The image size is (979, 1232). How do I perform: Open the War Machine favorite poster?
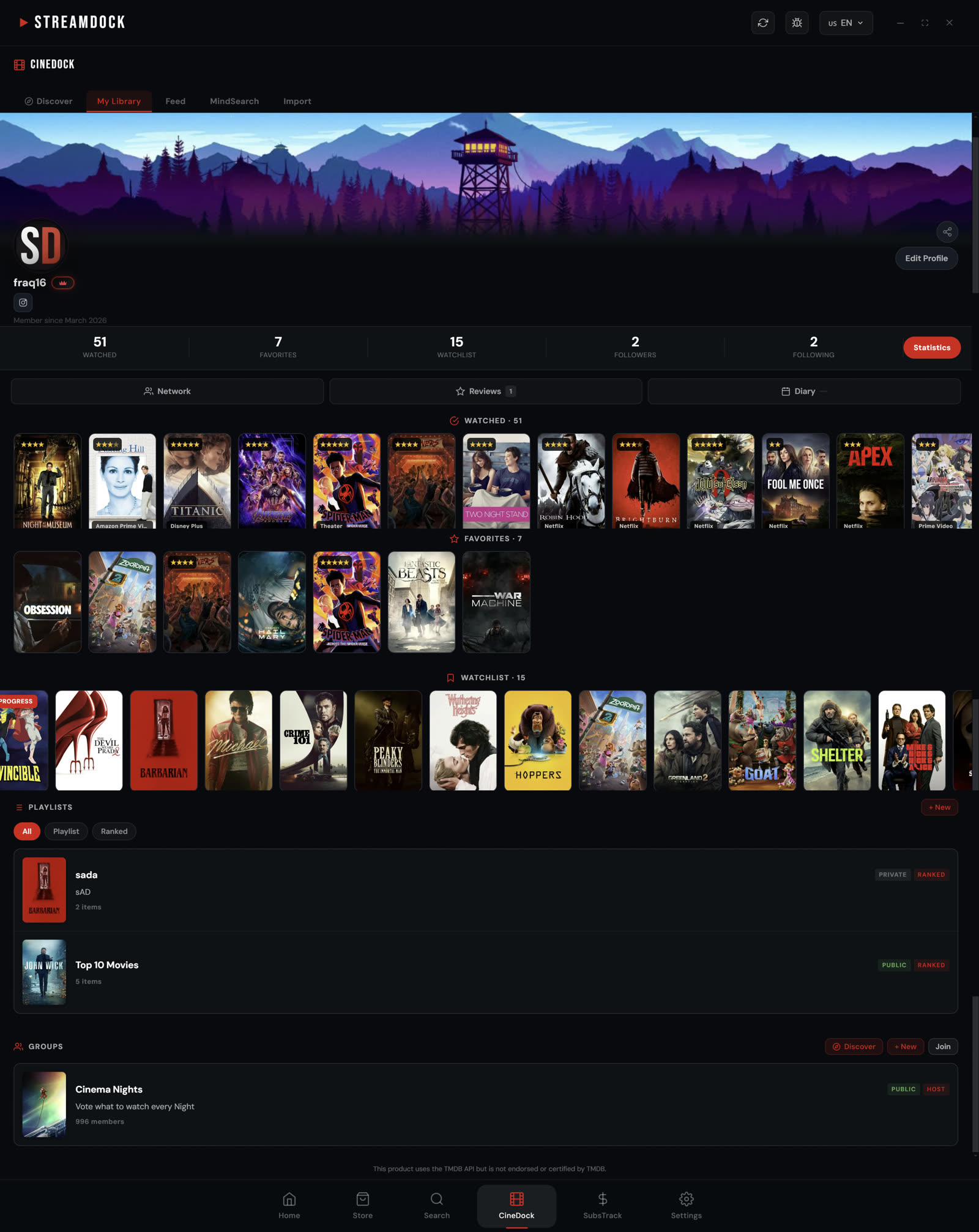[496, 602]
